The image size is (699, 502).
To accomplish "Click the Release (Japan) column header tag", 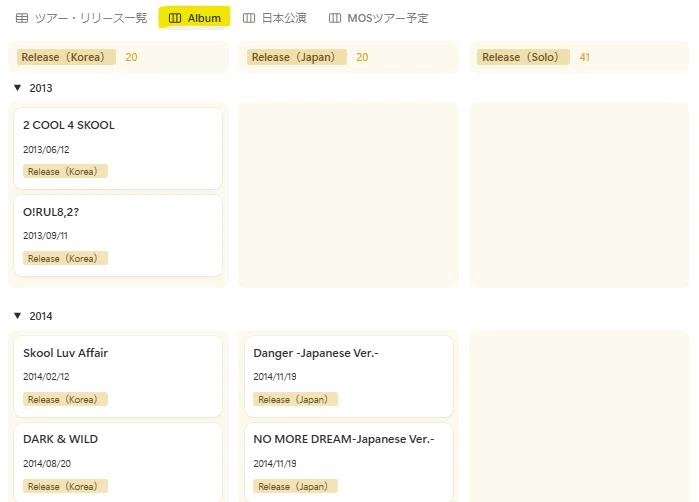I will (297, 57).
